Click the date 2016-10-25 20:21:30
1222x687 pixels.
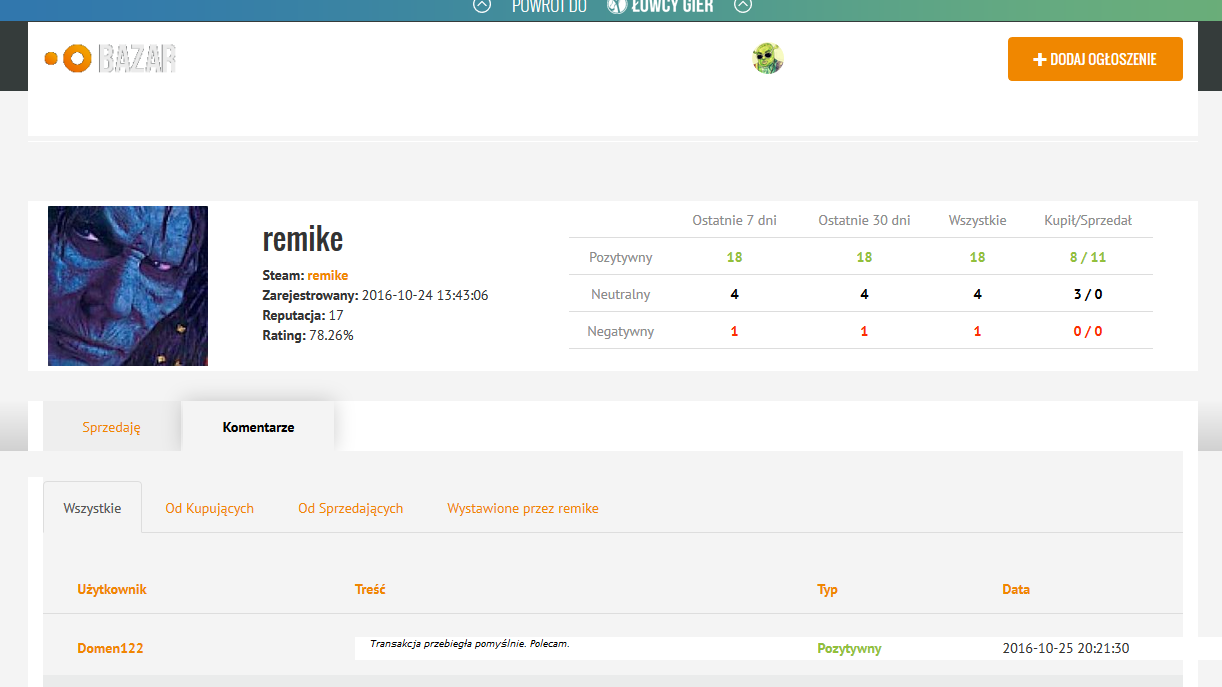[x=1066, y=648]
